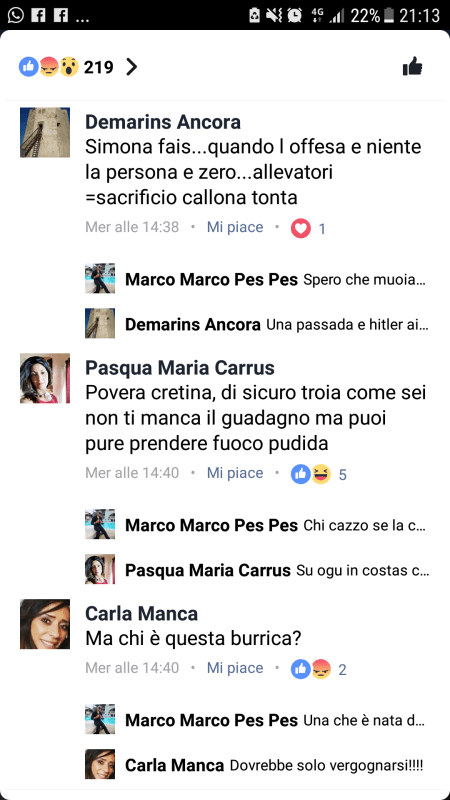Open Demarins Ancora's tower profile picture
This screenshot has width=450, height=800.
tap(45, 132)
